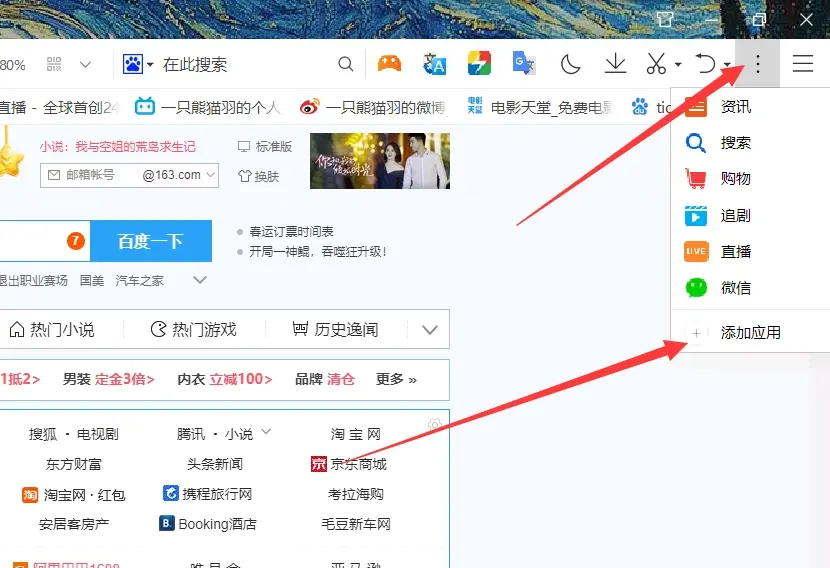
Task: Click 换肤 skin change link
Action: click(x=258, y=176)
